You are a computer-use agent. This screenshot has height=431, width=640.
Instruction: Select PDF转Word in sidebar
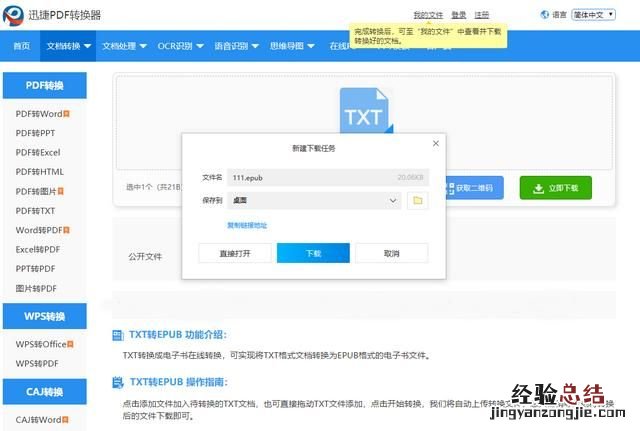point(39,114)
